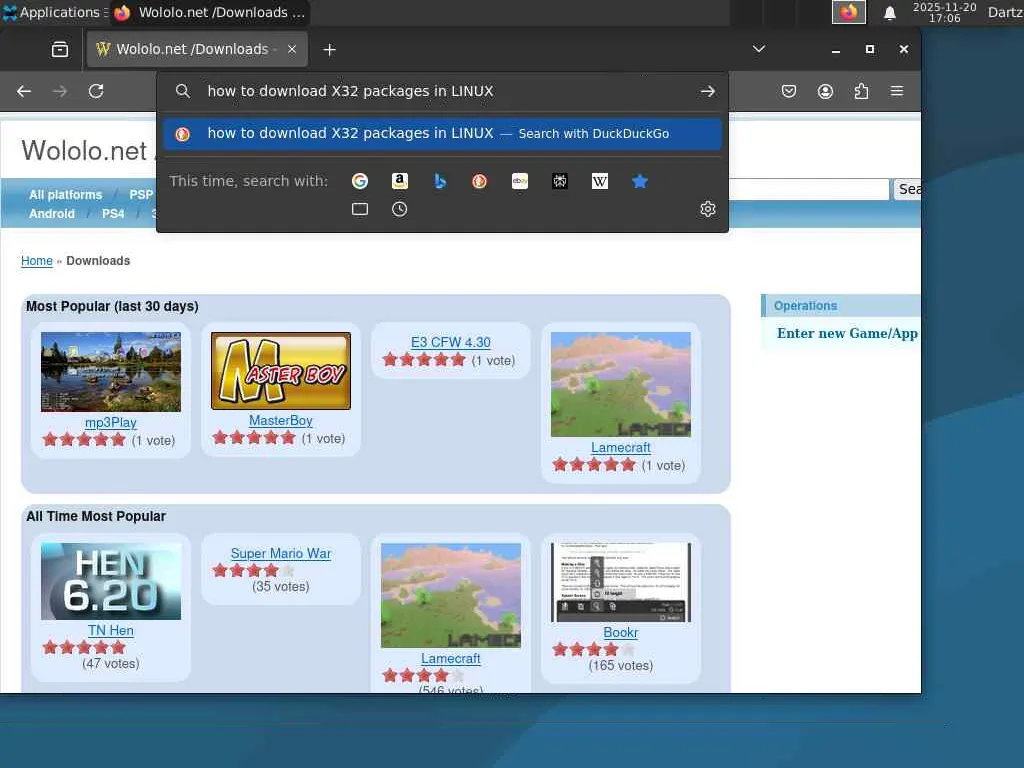Screen dimensions: 1024x768
Task: Open the mp3Play download link
Action: 110,423
